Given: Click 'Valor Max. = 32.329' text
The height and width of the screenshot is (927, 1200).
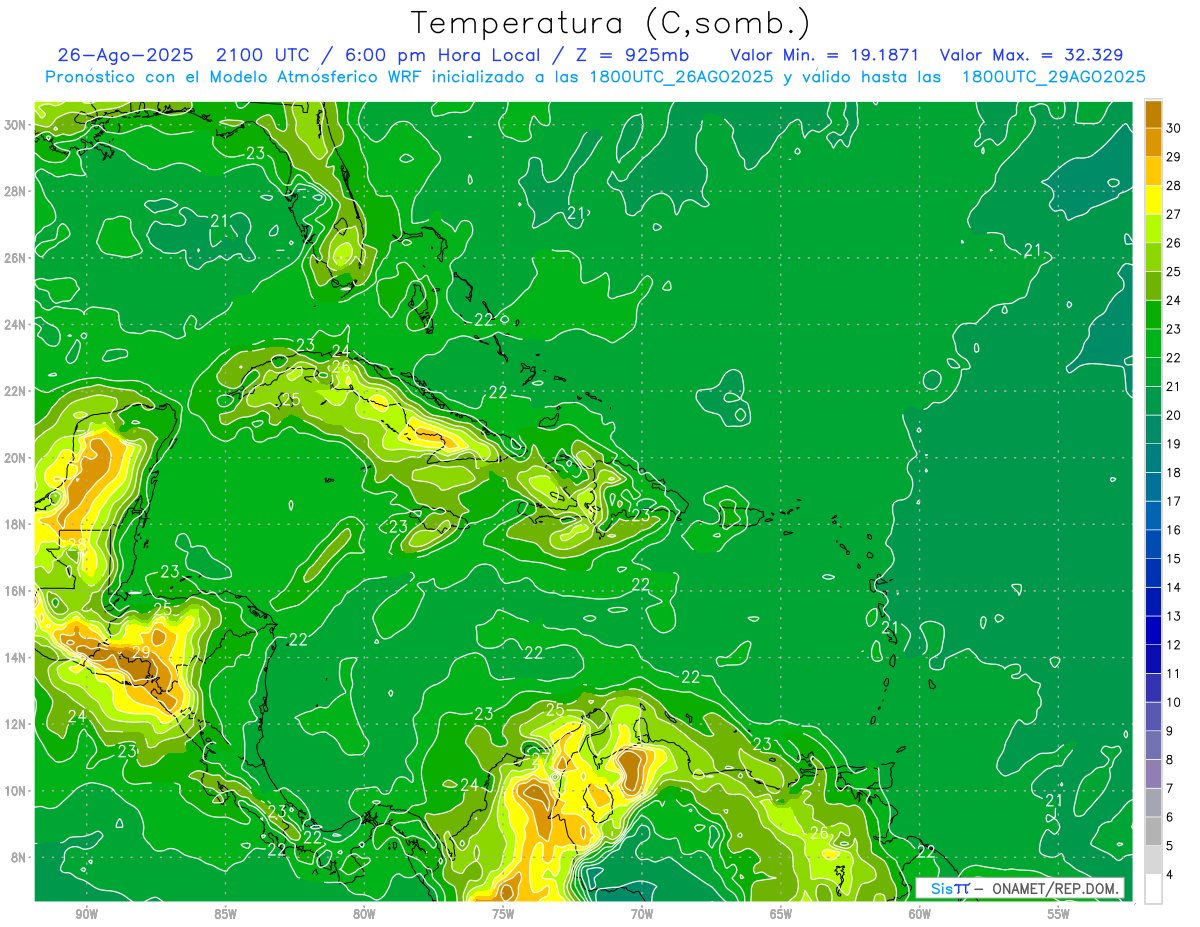Looking at the screenshot, I should tap(1032, 55).
